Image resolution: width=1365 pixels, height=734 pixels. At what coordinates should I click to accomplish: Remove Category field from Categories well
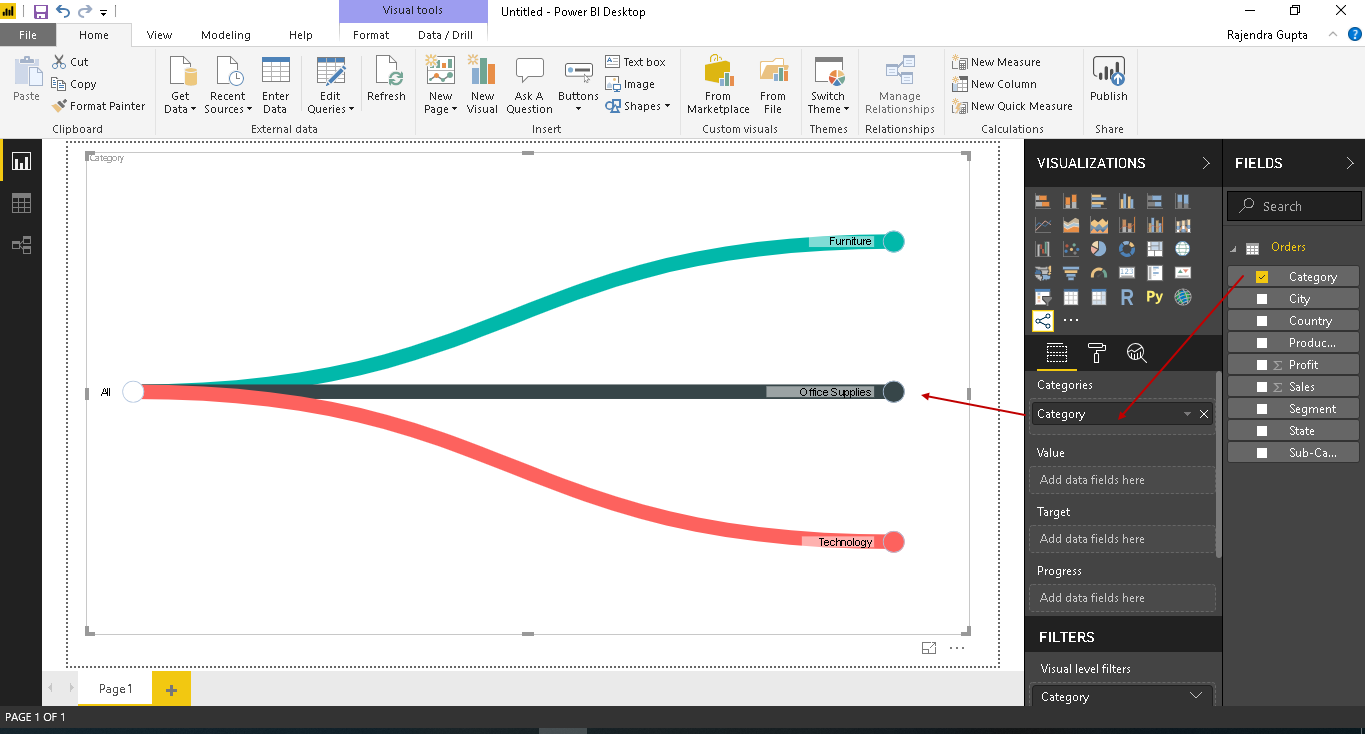[x=1204, y=414]
